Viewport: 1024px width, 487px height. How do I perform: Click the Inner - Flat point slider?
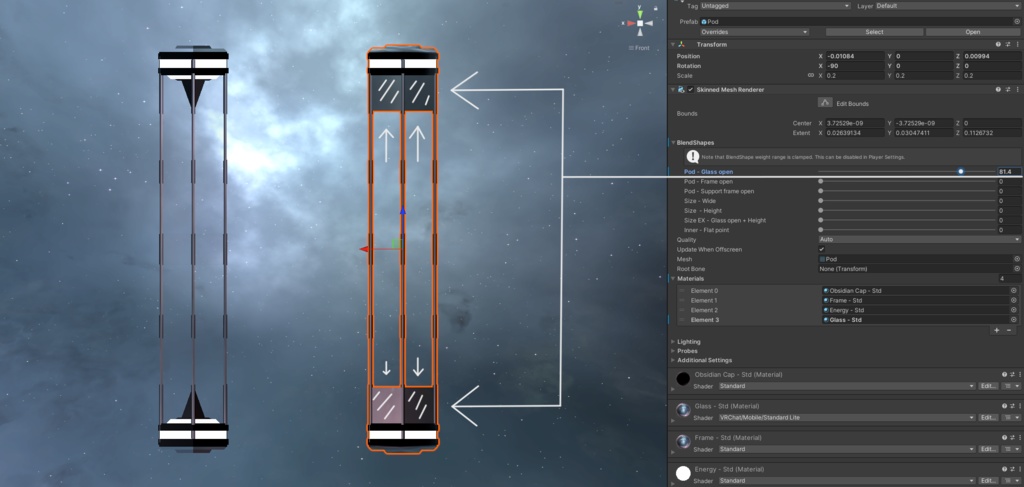(x=906, y=230)
